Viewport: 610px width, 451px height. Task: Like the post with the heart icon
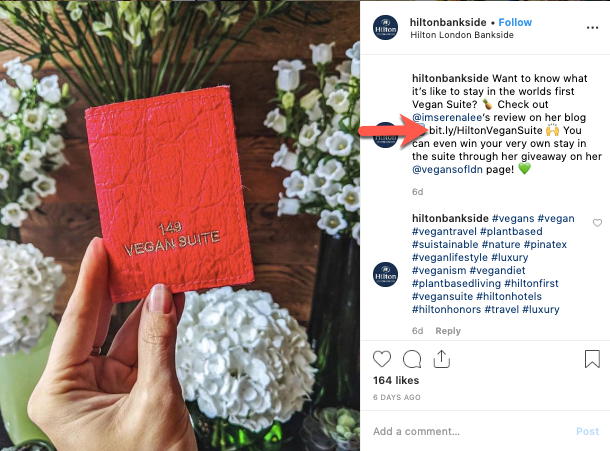(x=382, y=359)
